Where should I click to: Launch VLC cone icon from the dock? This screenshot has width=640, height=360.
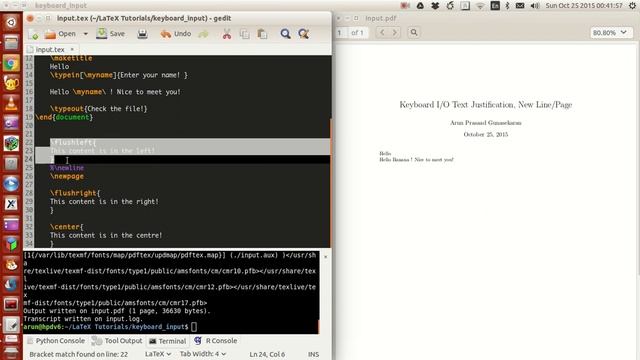coord(11,103)
